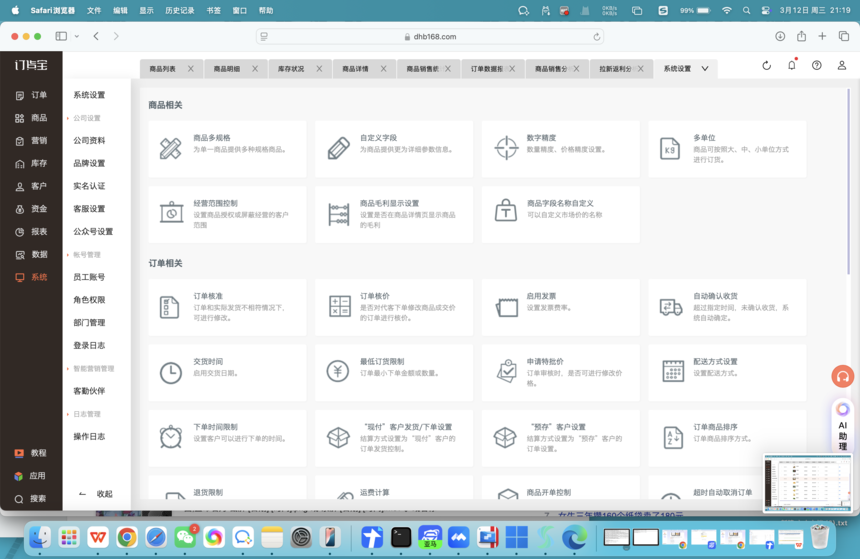Open 客服设置 in settings menu

[x=89, y=209]
